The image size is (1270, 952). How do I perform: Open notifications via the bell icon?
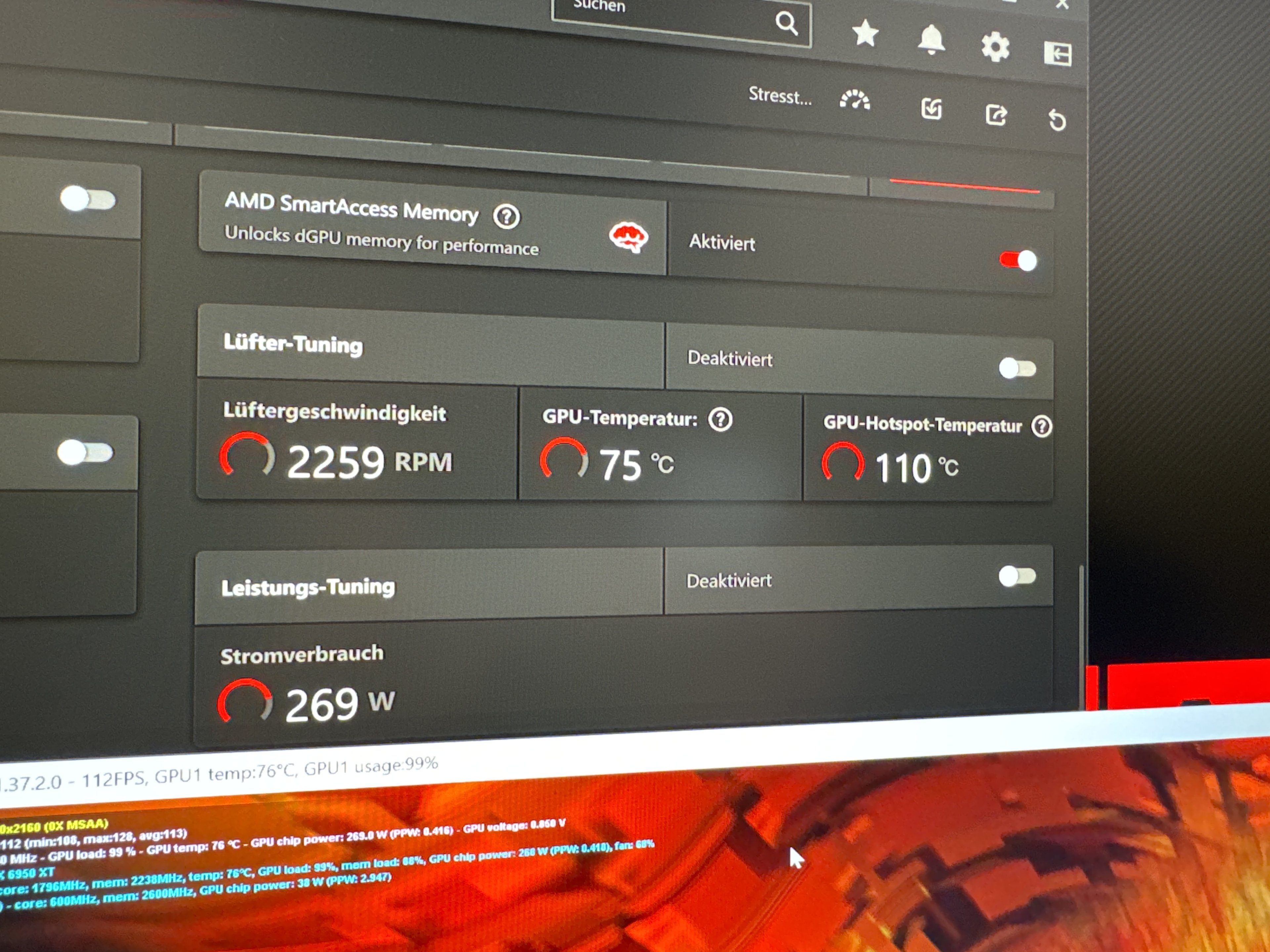click(931, 40)
